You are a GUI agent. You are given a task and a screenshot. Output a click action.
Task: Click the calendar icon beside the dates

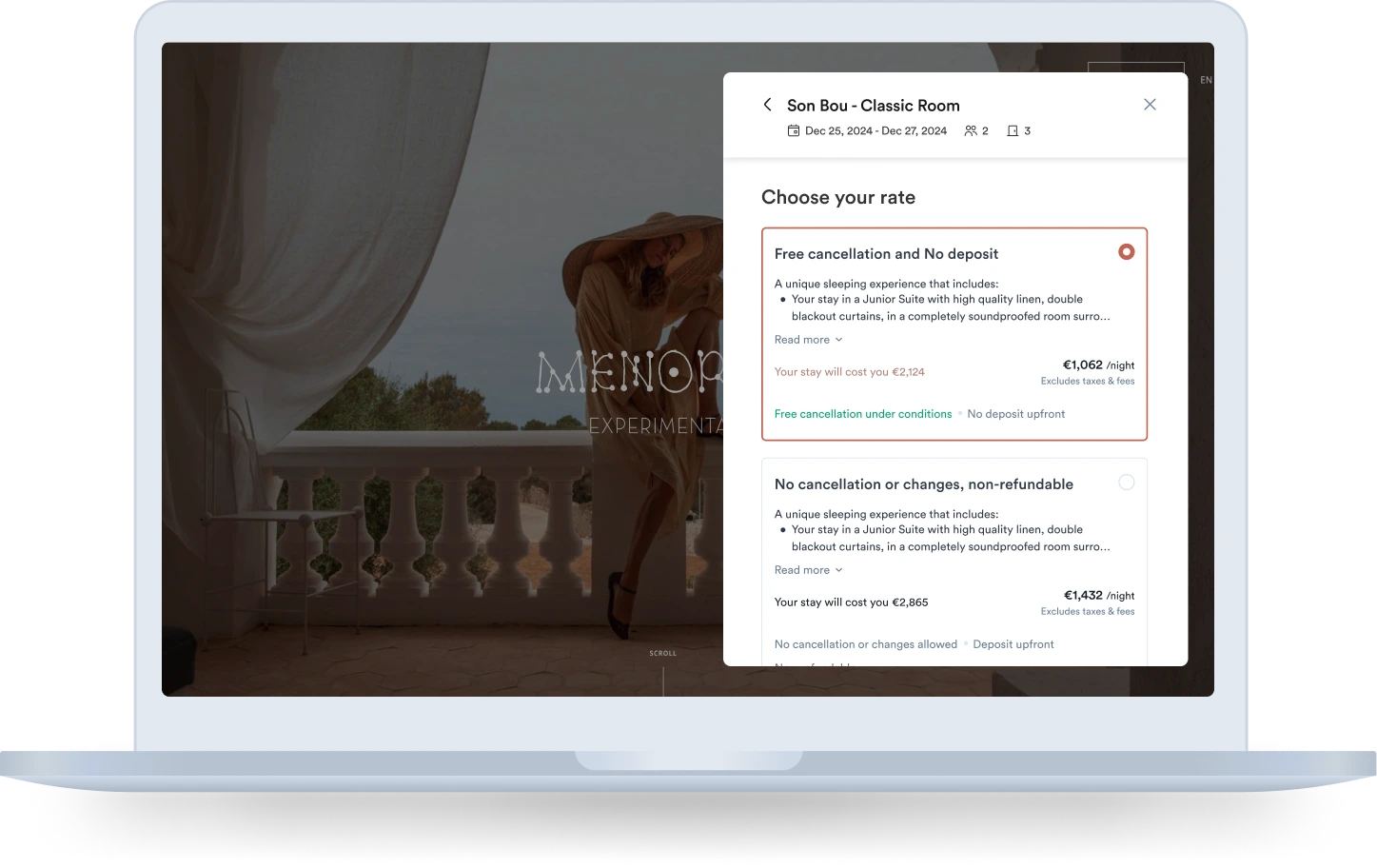[x=794, y=131]
